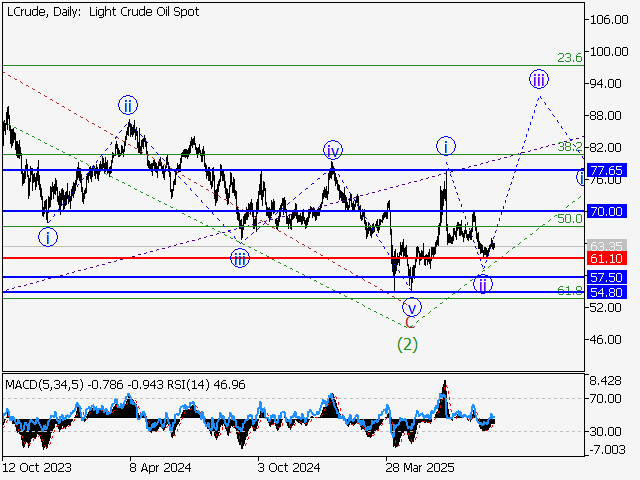This screenshot has width=640, height=480.
Task: Select the green (2) wave label
Action: [x=408, y=344]
